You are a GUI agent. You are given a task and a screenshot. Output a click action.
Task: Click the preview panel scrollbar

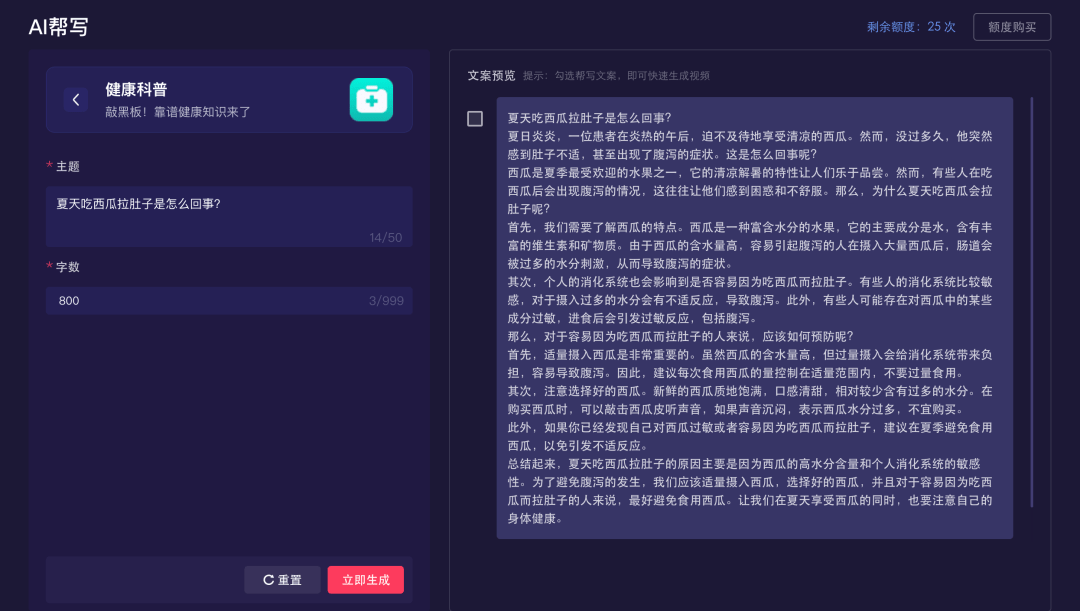1031,302
